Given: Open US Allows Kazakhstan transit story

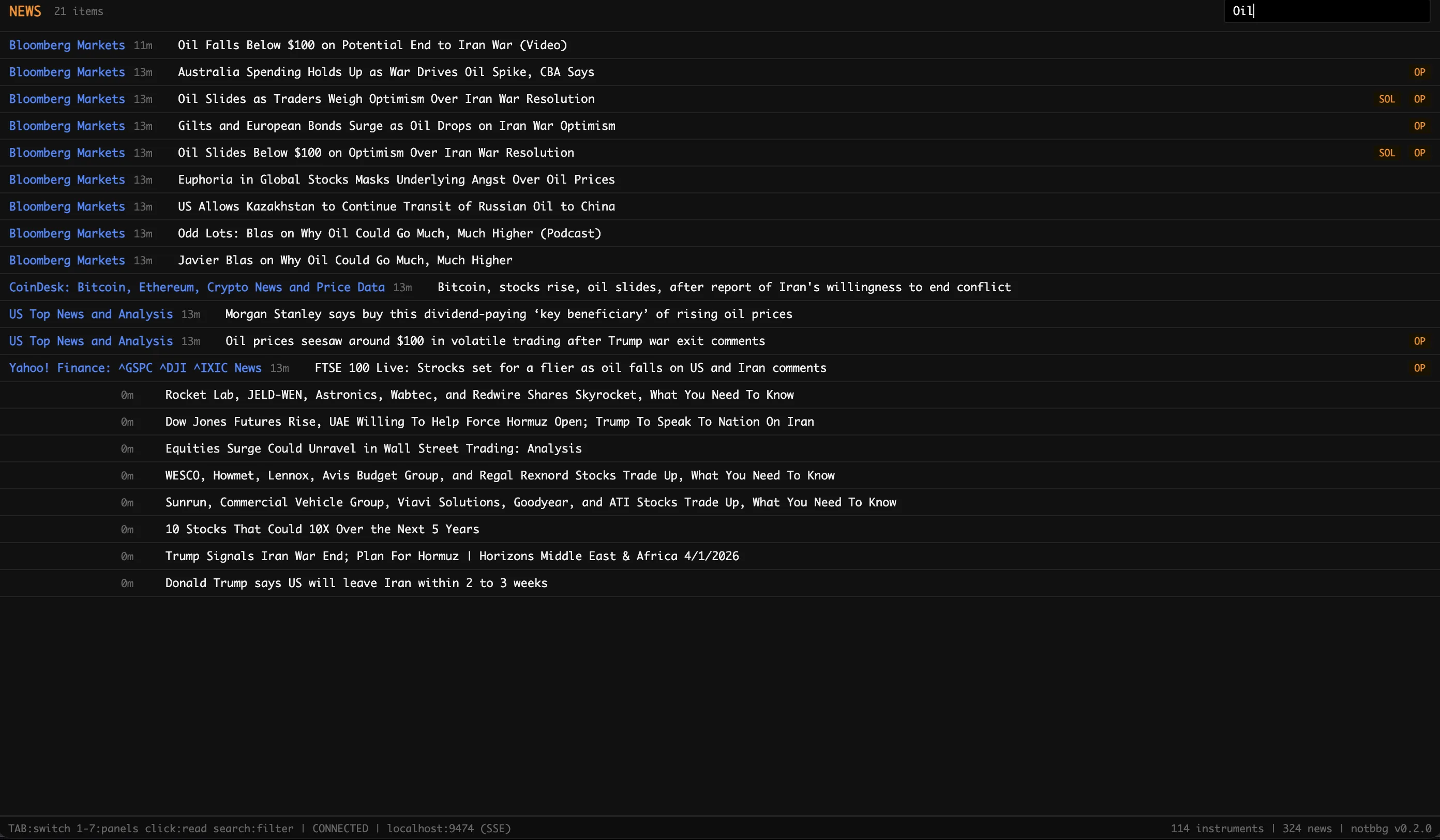Looking at the screenshot, I should point(396,206).
